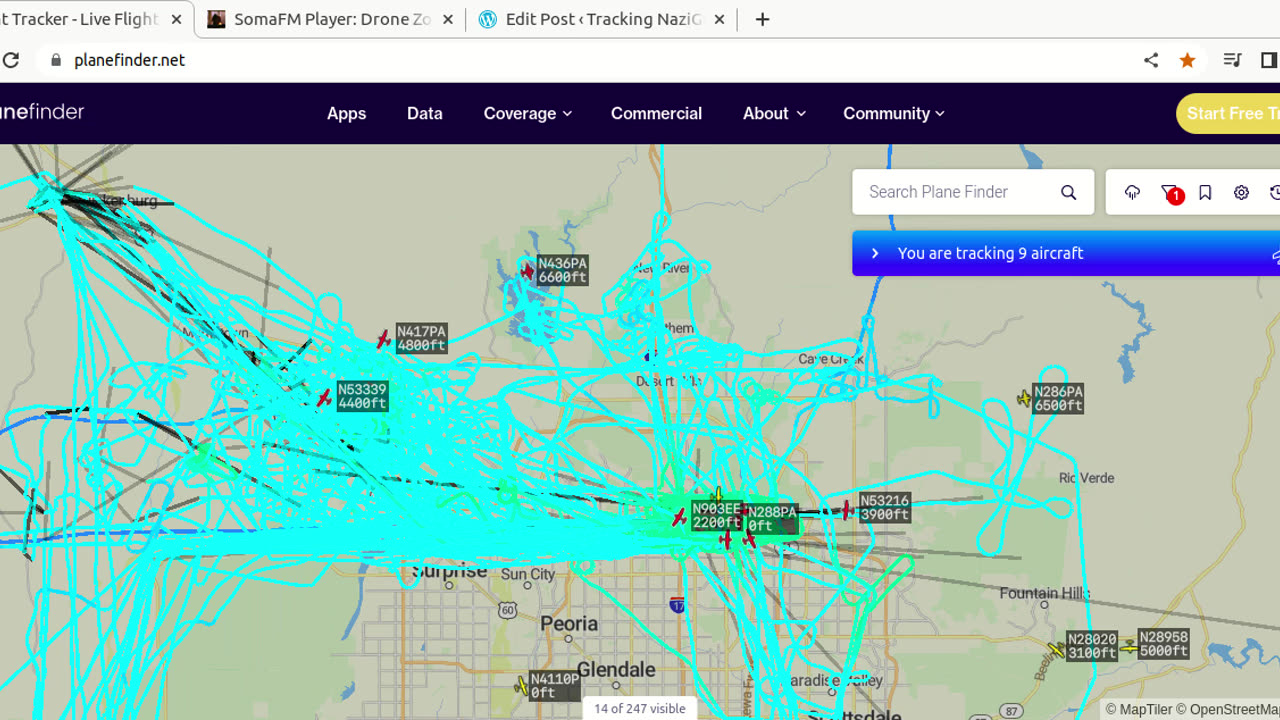The width and height of the screenshot is (1280, 720).
Task: Select aircraft N417PA plane icon
Action: pyautogui.click(x=384, y=340)
